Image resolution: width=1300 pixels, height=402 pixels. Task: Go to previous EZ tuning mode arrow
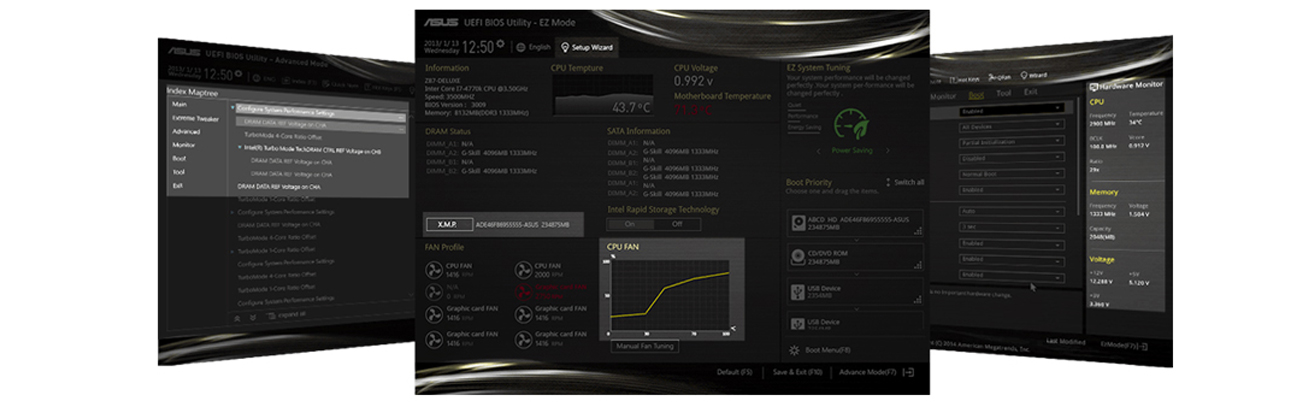click(820, 151)
